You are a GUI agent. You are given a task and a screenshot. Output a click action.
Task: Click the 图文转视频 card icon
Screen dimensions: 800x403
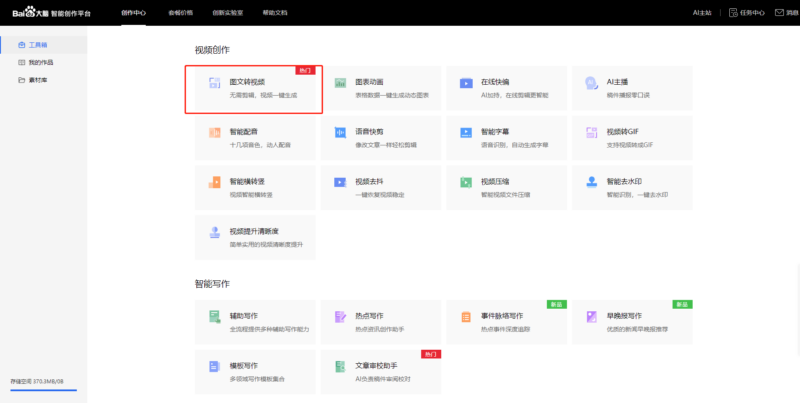pyautogui.click(x=214, y=83)
